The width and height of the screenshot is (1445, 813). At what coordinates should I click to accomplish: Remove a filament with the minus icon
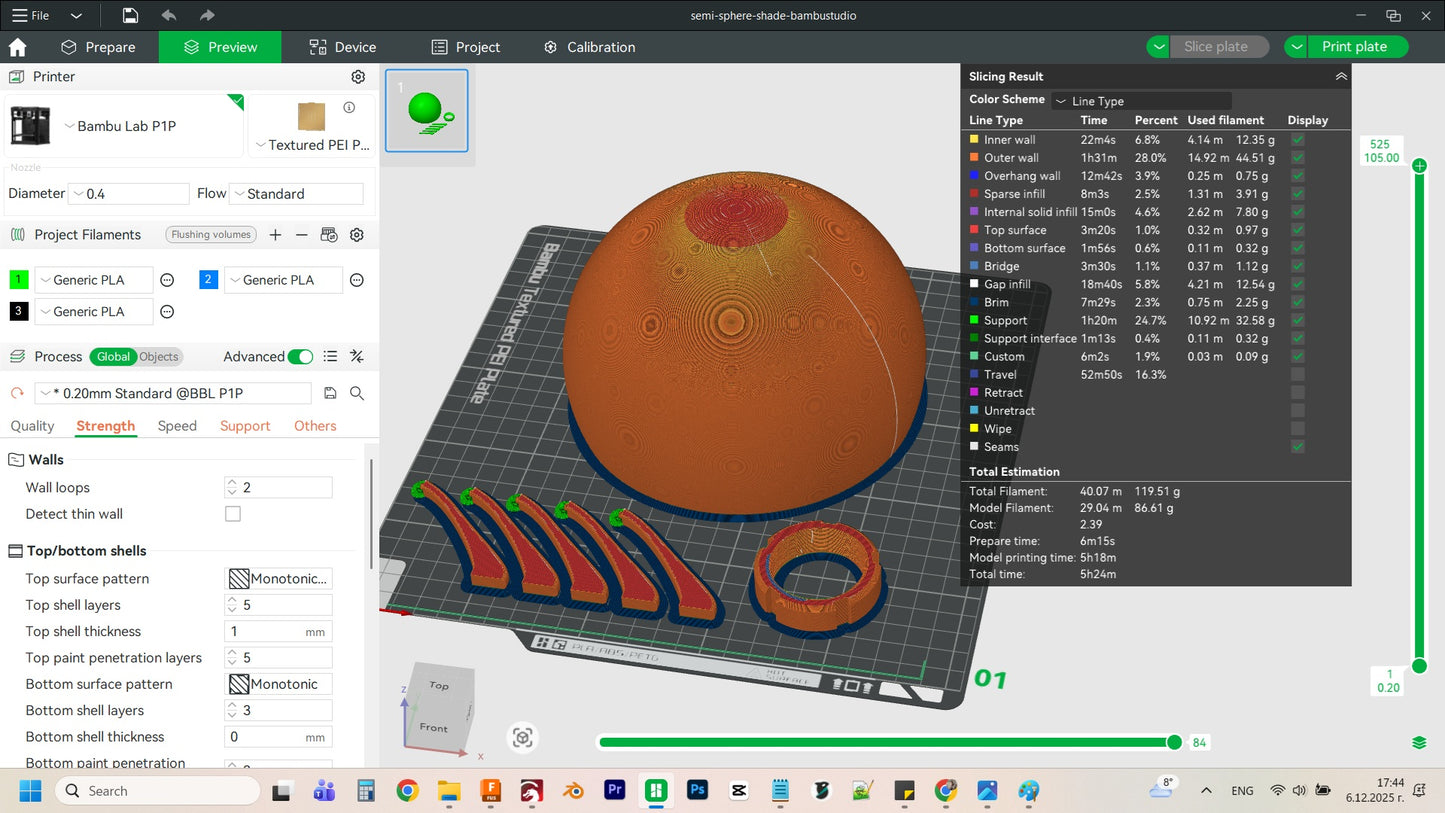point(301,234)
